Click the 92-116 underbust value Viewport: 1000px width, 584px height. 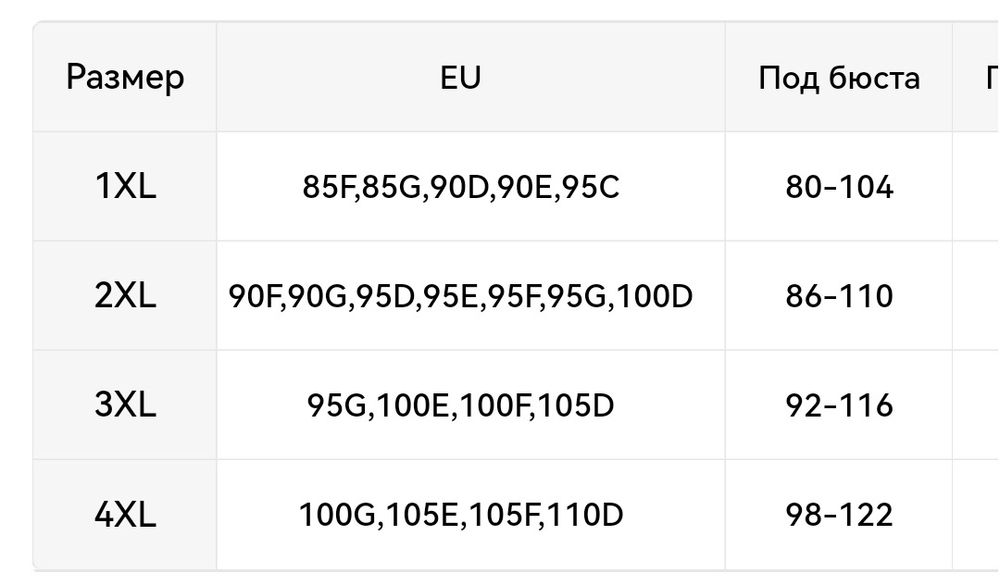point(839,406)
